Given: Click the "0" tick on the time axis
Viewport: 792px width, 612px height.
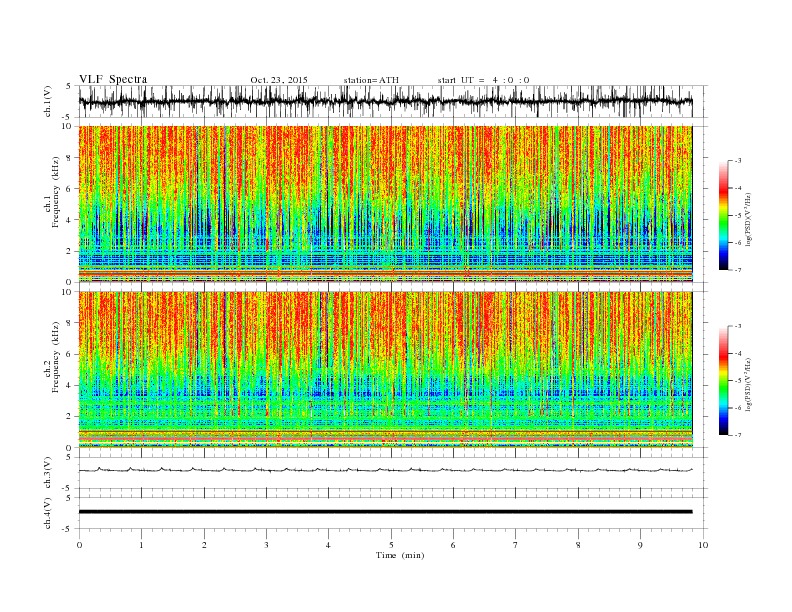Looking at the screenshot, I should 79,545.
